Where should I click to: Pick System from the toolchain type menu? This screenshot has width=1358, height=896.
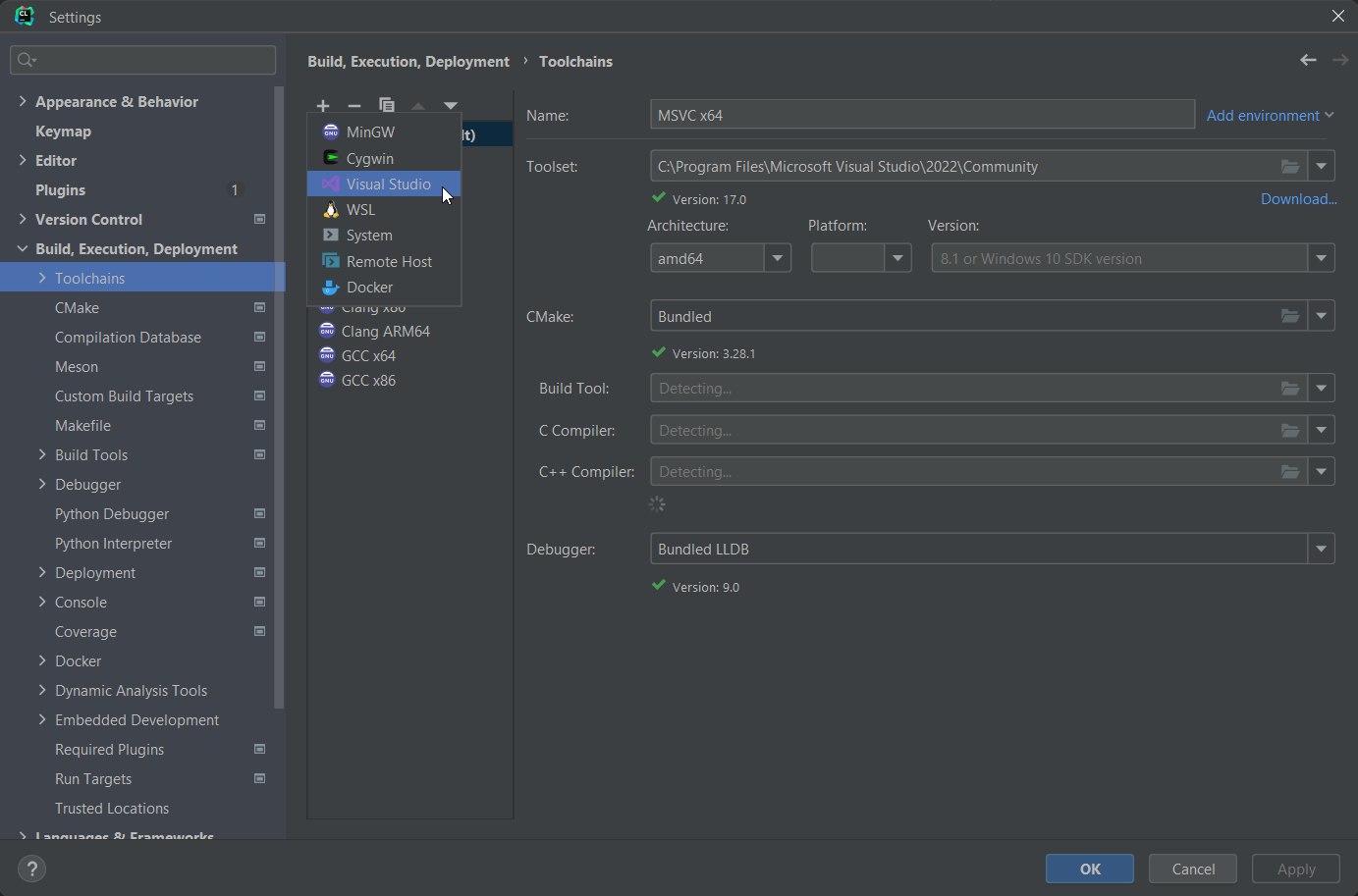(384, 236)
